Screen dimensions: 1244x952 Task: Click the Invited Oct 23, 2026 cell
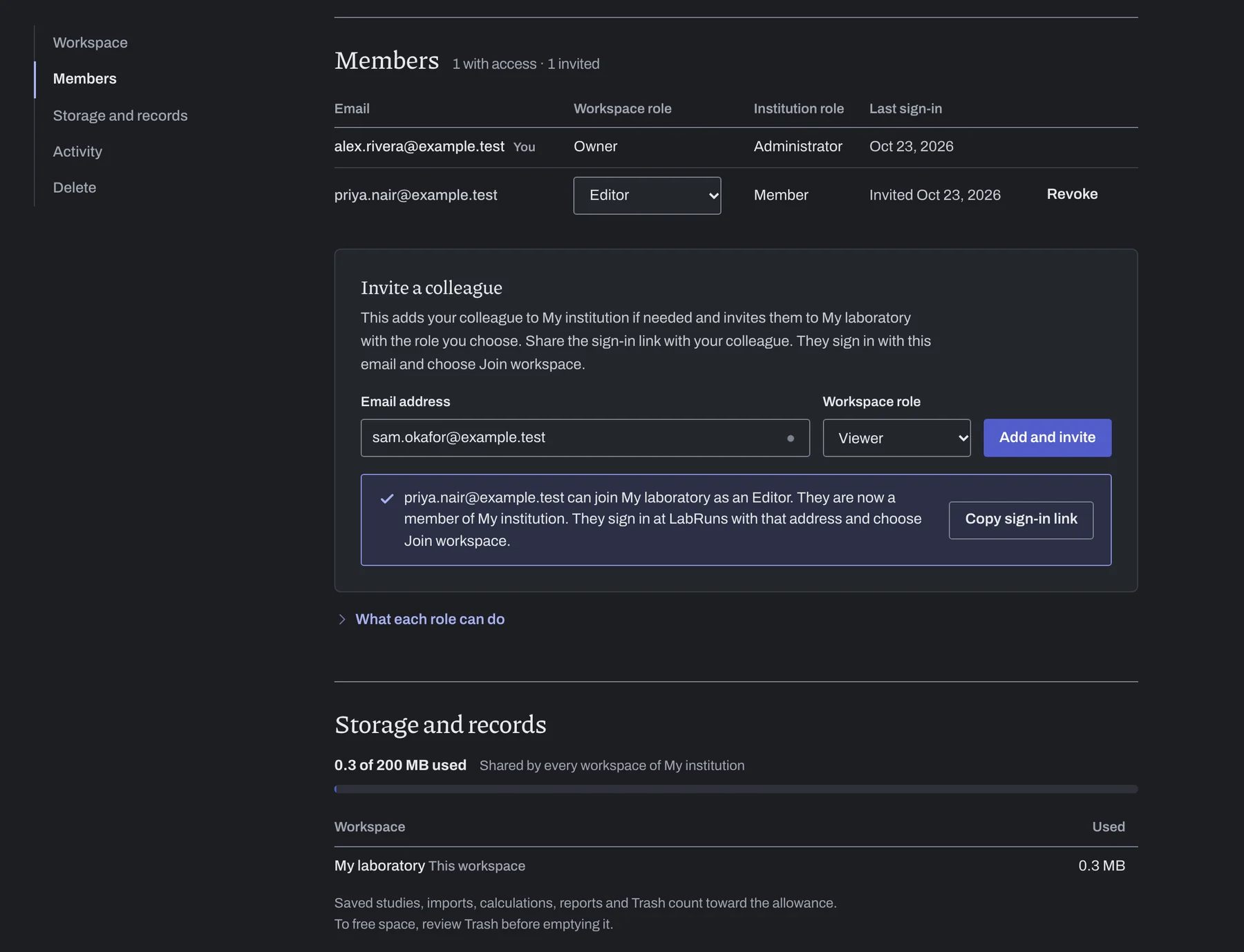935,196
